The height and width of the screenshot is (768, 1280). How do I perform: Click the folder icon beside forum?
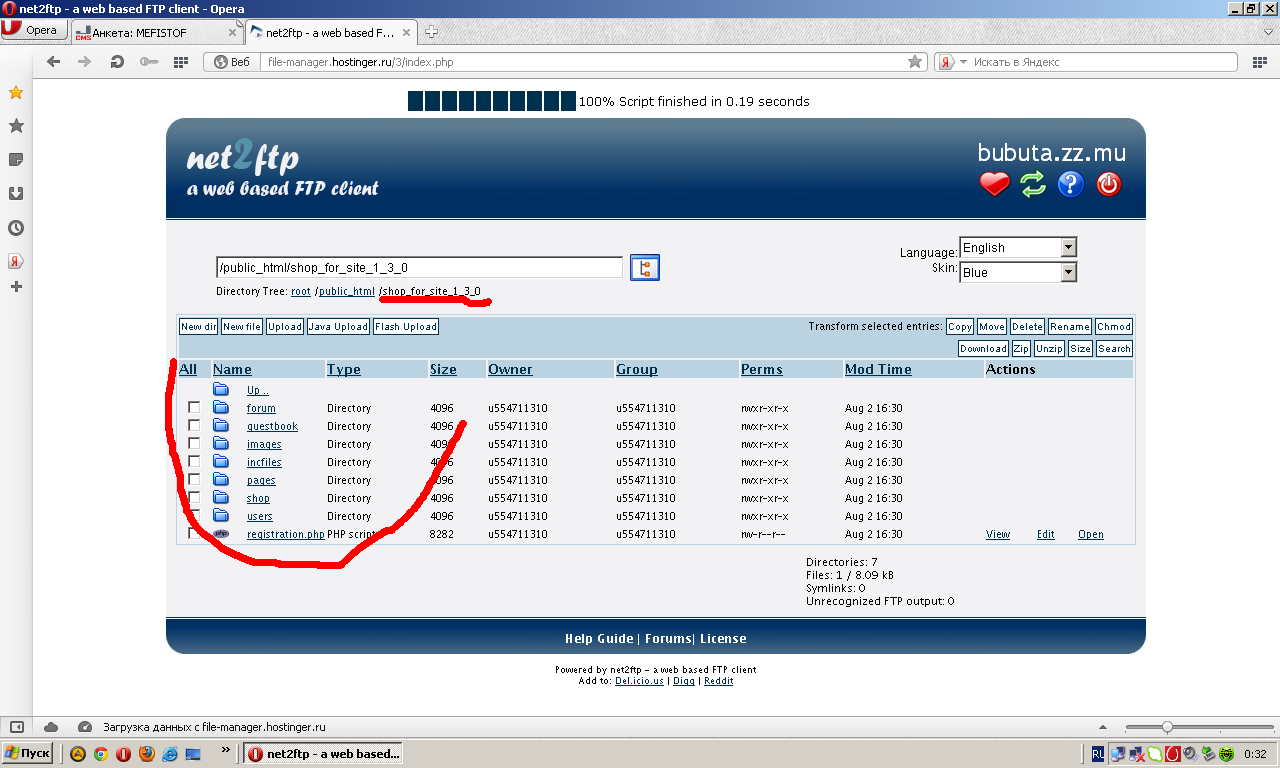click(x=221, y=408)
